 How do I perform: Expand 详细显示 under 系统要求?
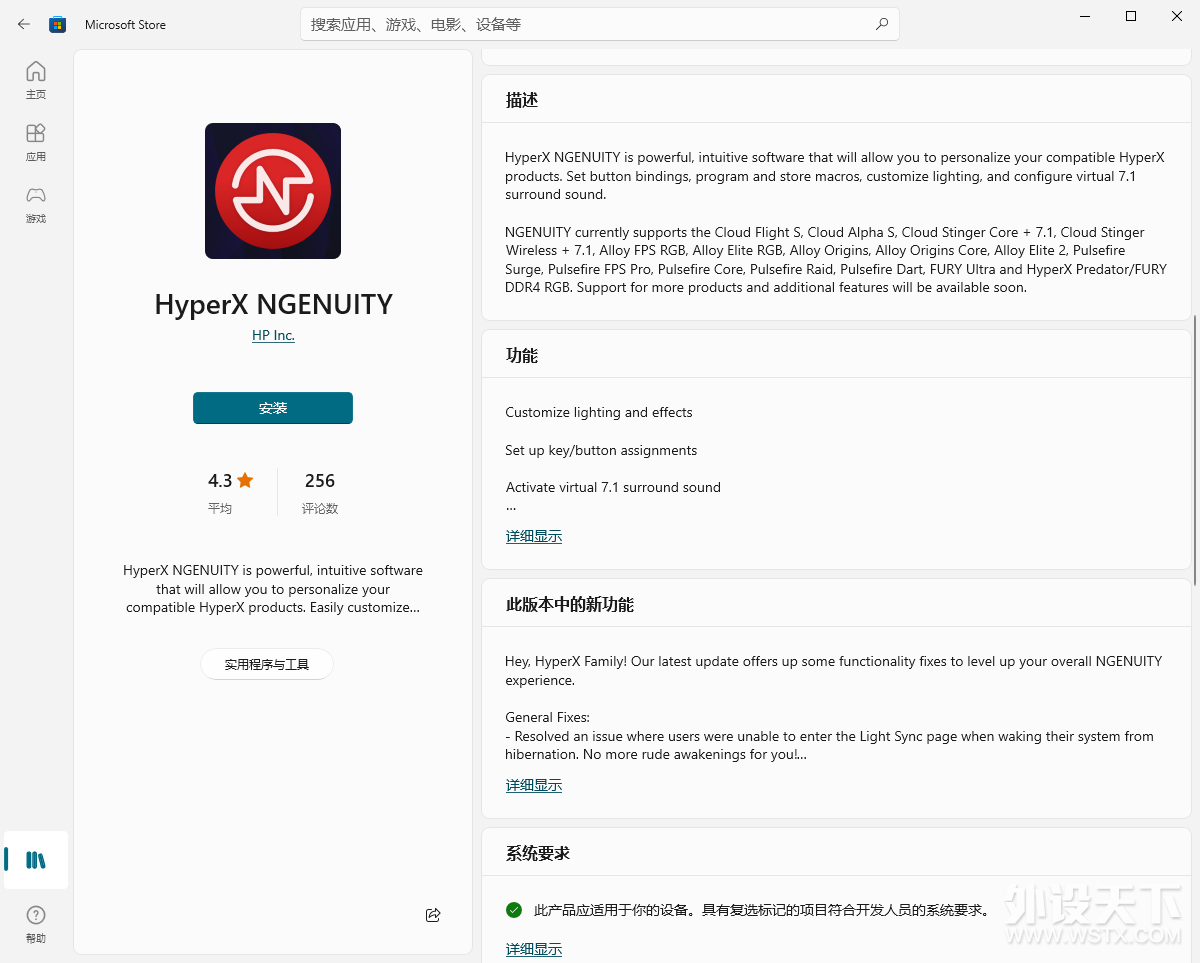(x=534, y=949)
